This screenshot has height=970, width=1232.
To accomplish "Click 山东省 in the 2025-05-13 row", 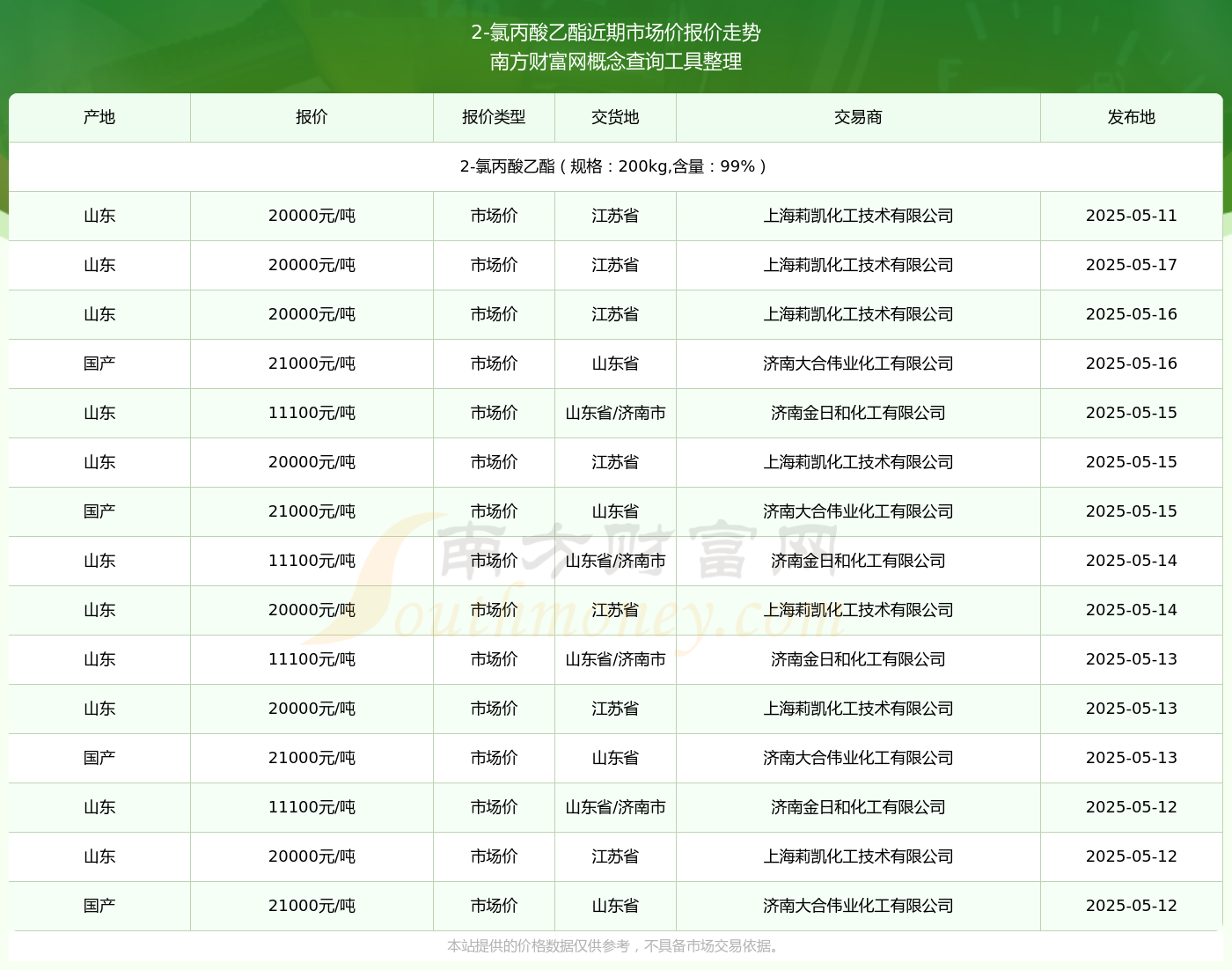I will [x=615, y=758].
